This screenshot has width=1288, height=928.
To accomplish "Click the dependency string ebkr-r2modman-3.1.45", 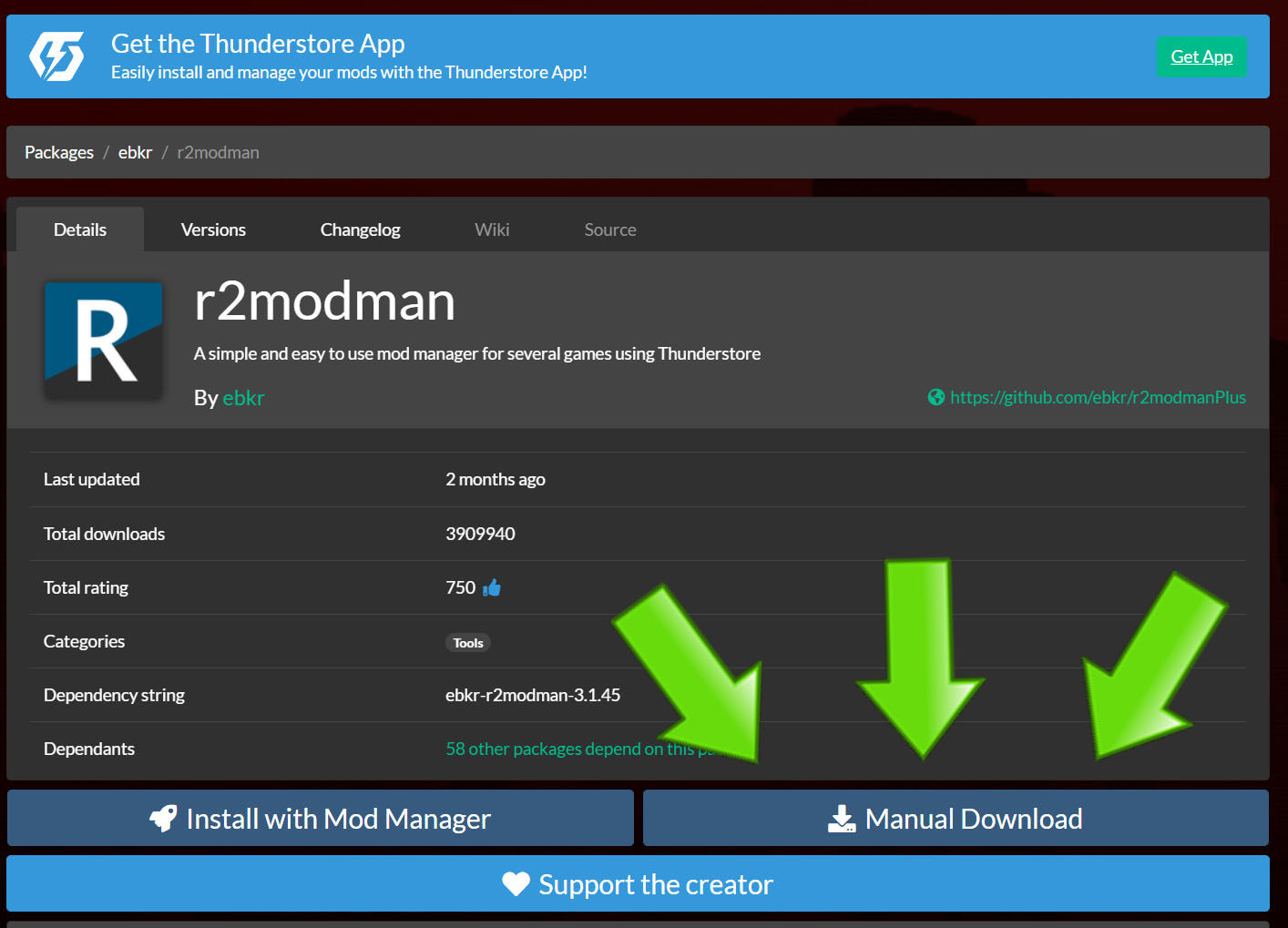I will click(533, 695).
